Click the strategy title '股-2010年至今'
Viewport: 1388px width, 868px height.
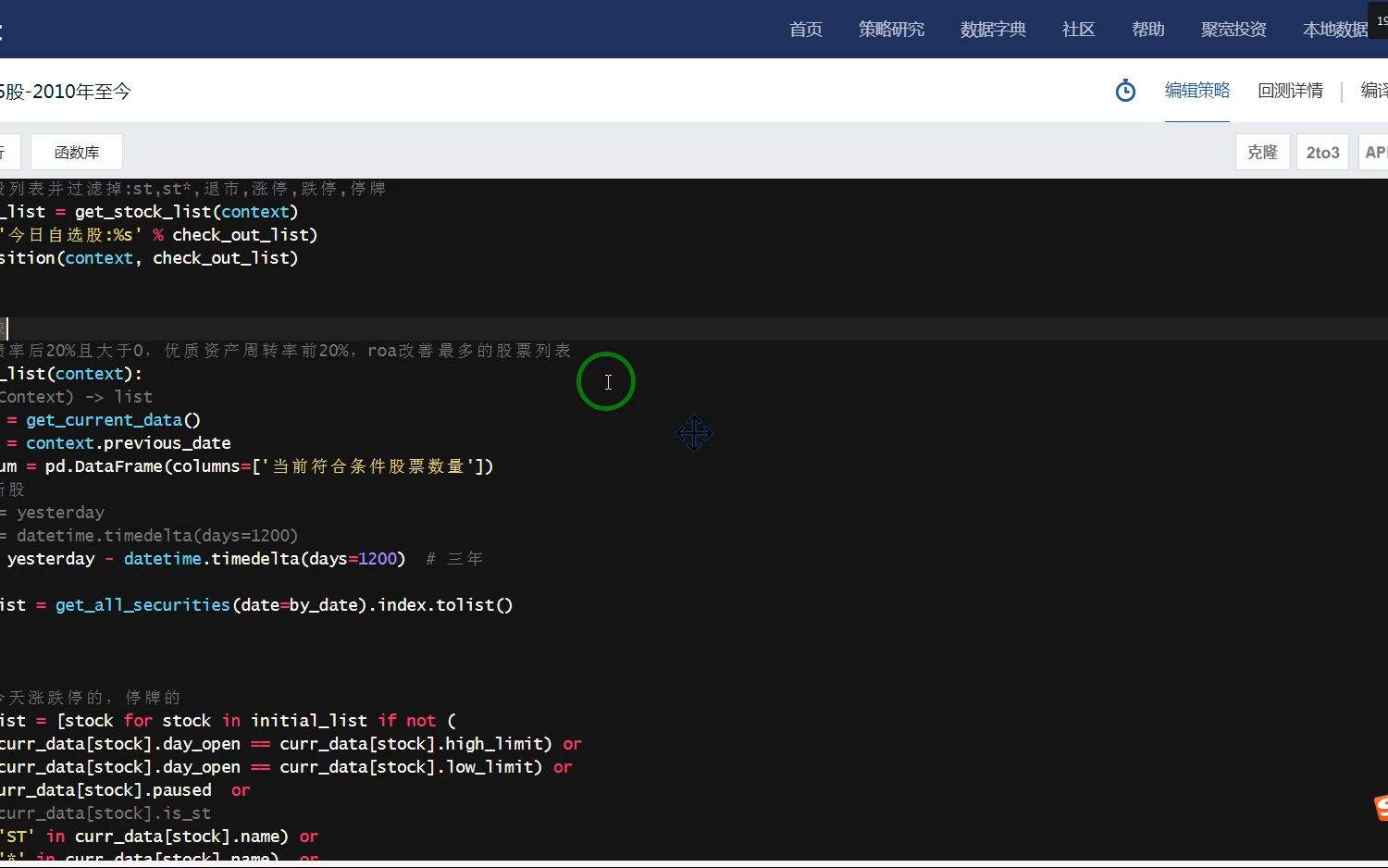pyautogui.click(x=66, y=92)
